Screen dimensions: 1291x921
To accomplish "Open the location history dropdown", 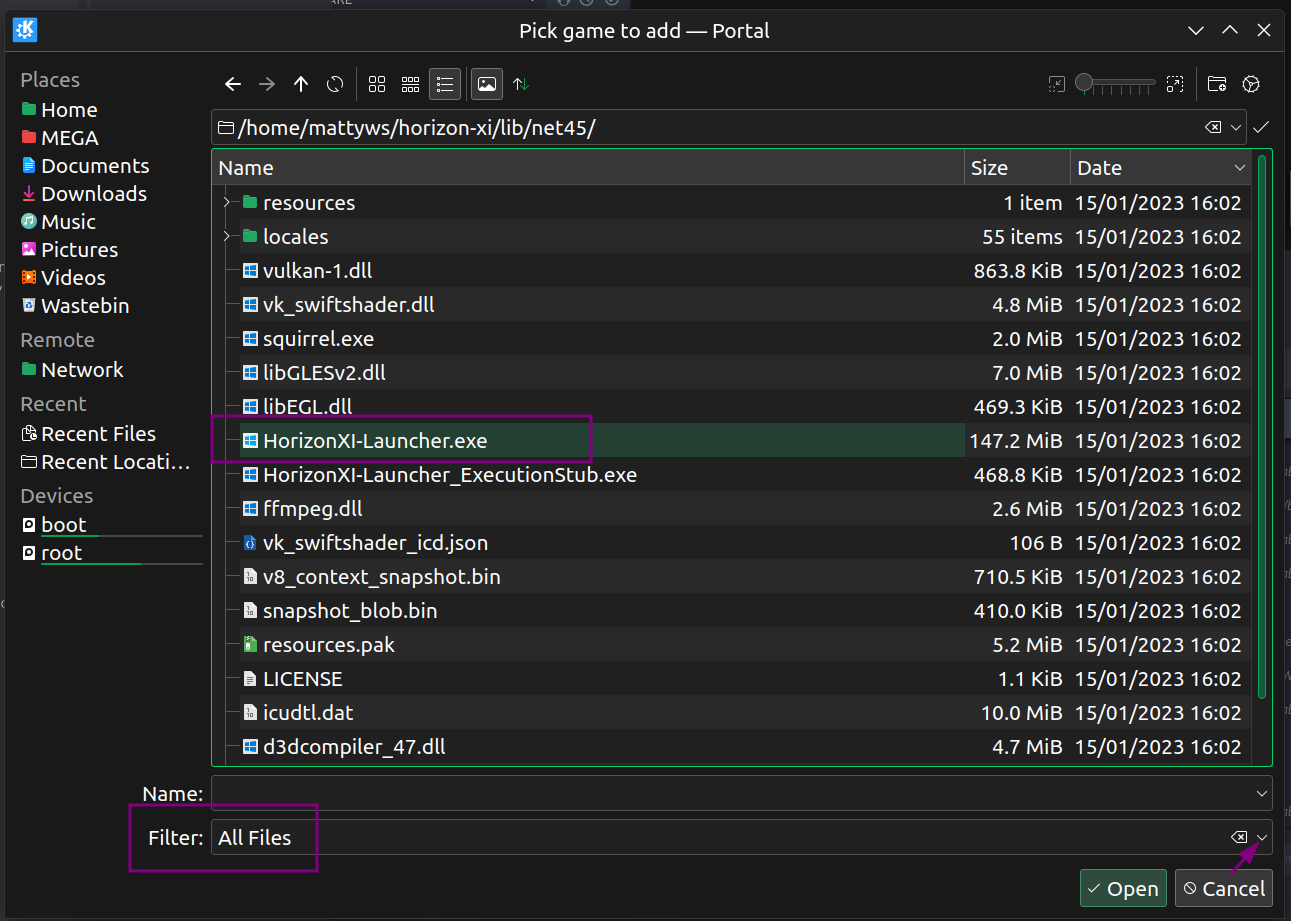I will coord(1236,127).
